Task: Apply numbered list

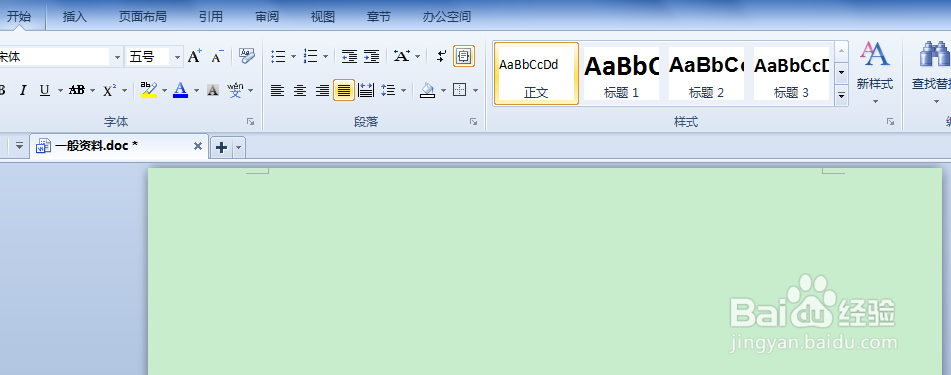Action: pos(311,57)
